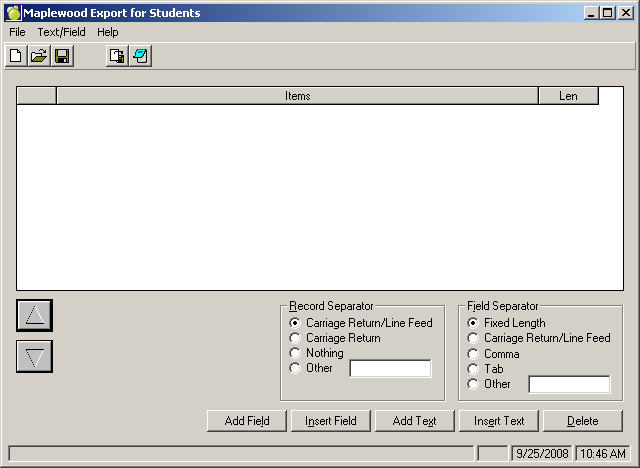Click the Insert Text button
This screenshot has width=640, height=468.
coord(499,421)
